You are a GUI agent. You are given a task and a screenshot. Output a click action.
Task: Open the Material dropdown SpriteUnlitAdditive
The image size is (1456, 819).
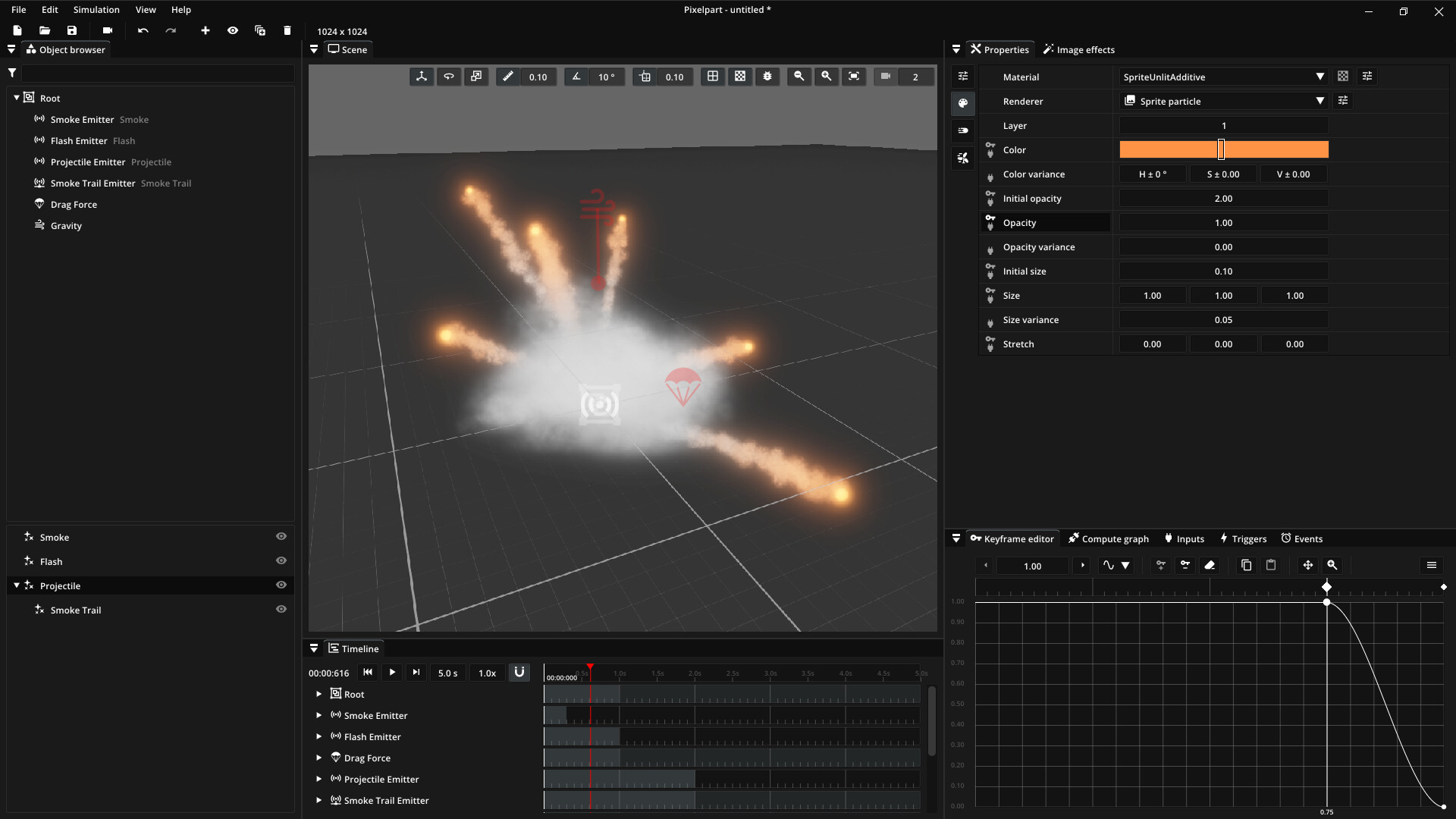[x=1223, y=77]
